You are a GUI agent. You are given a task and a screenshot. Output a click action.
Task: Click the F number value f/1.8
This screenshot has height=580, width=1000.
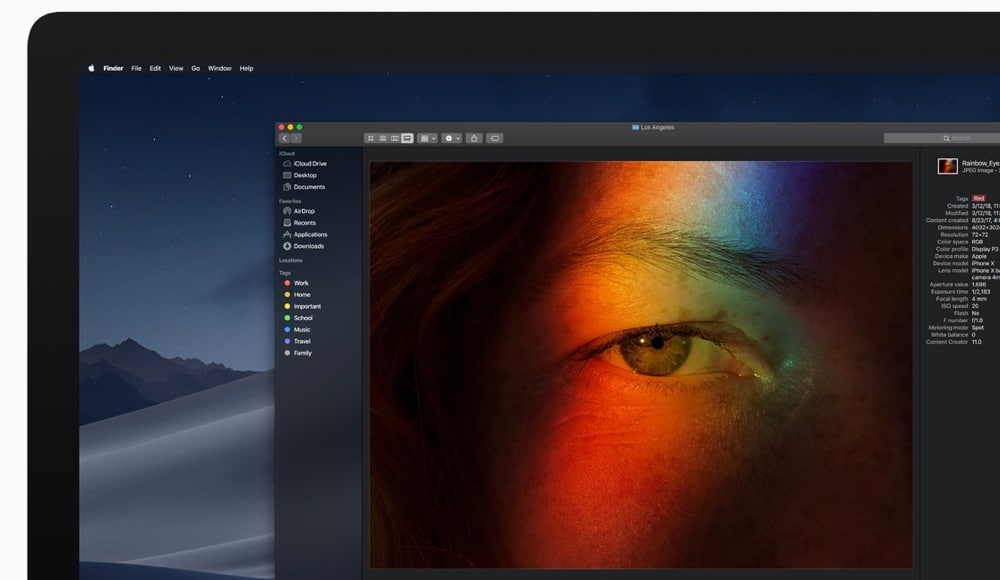pos(977,320)
